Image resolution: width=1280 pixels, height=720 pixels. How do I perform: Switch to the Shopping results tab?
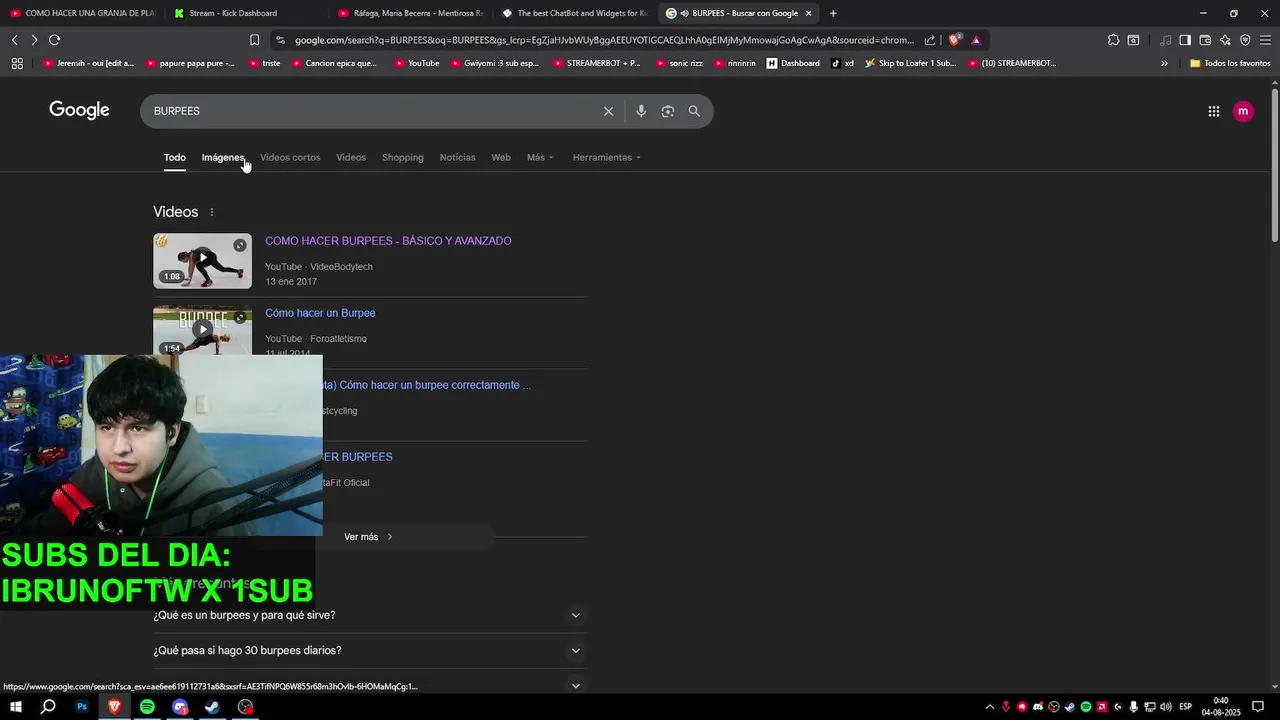point(403,157)
